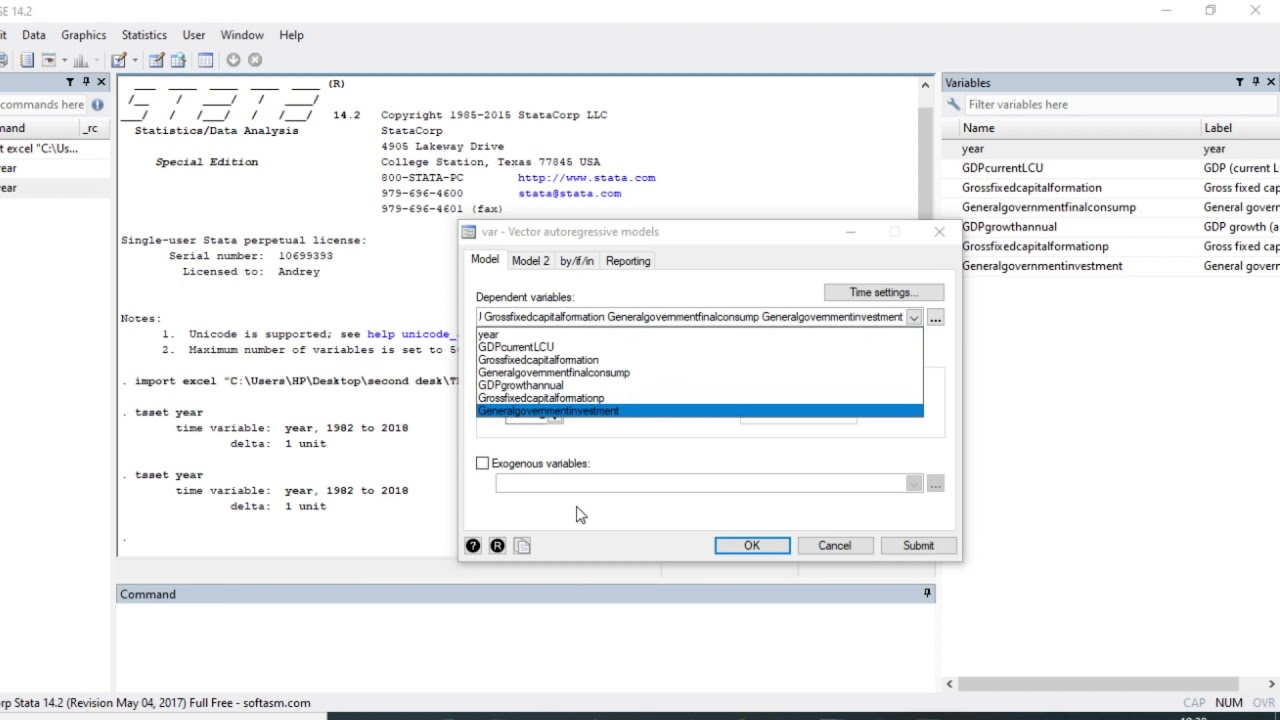Pin the Review panel

point(86,82)
